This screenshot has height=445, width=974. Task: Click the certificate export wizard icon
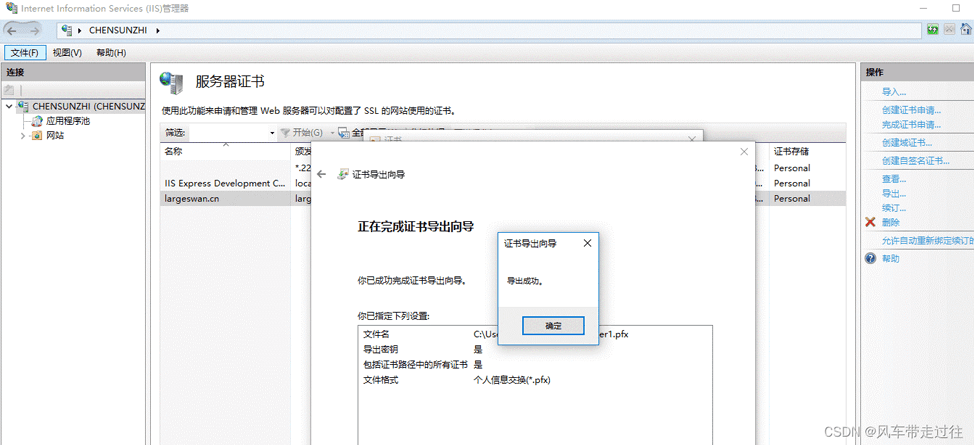(342, 175)
